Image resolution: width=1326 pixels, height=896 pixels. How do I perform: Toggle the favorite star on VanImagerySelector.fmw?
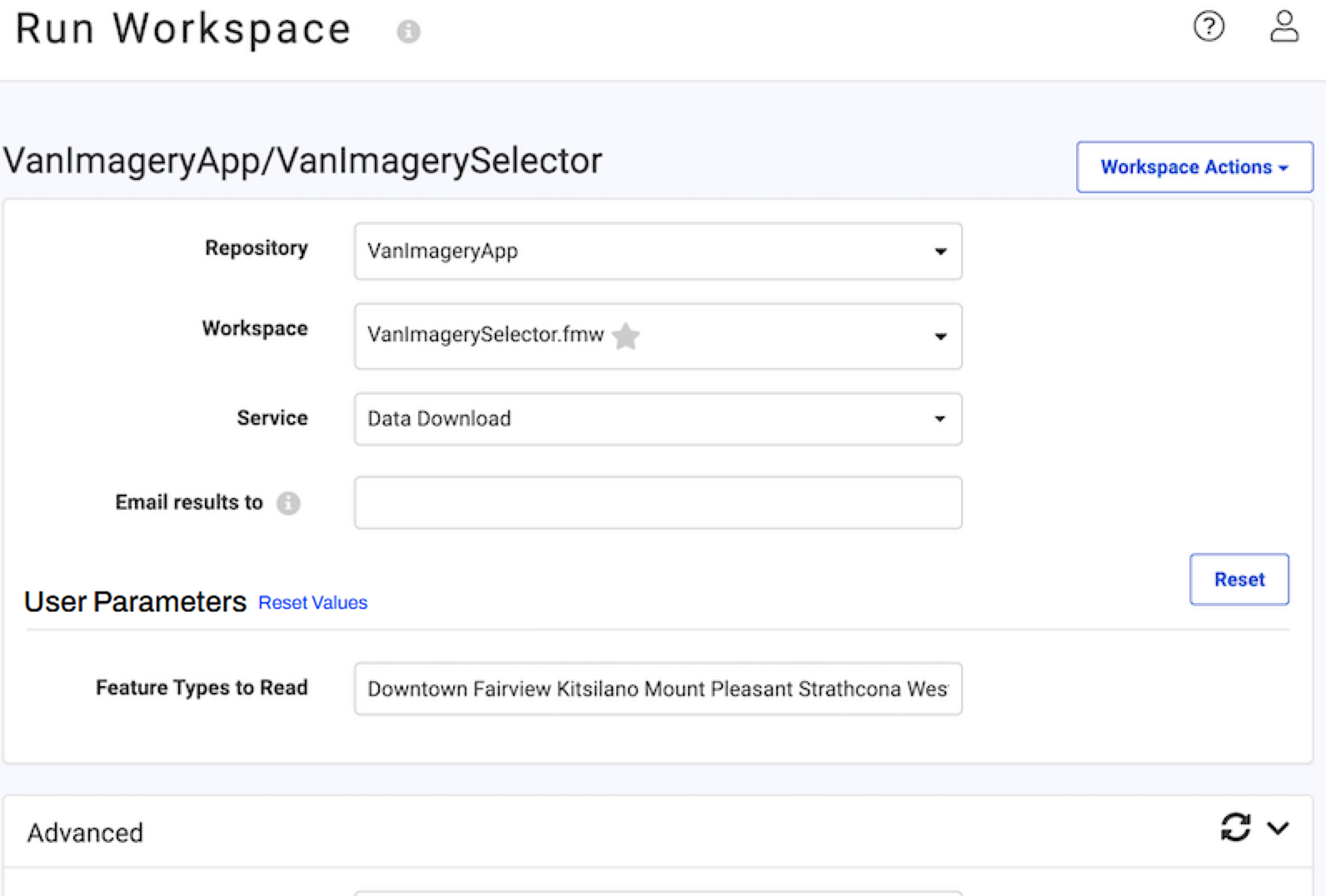[x=626, y=336]
